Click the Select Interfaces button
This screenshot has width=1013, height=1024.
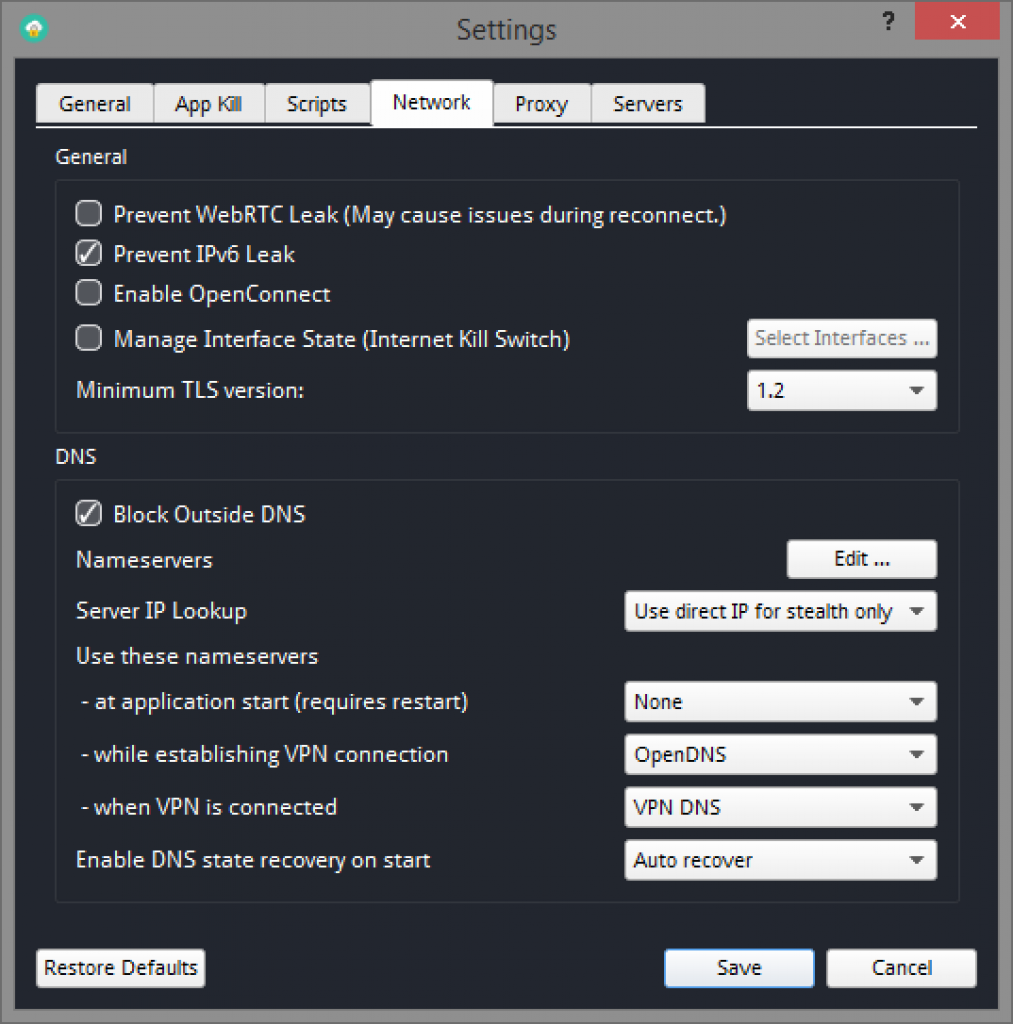pos(842,338)
